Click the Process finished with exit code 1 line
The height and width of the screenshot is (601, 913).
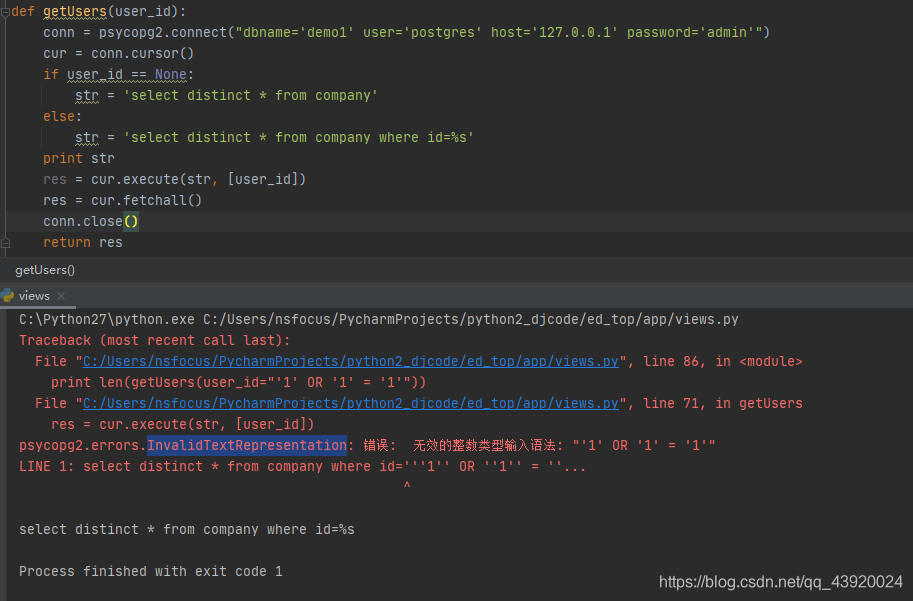click(x=150, y=571)
